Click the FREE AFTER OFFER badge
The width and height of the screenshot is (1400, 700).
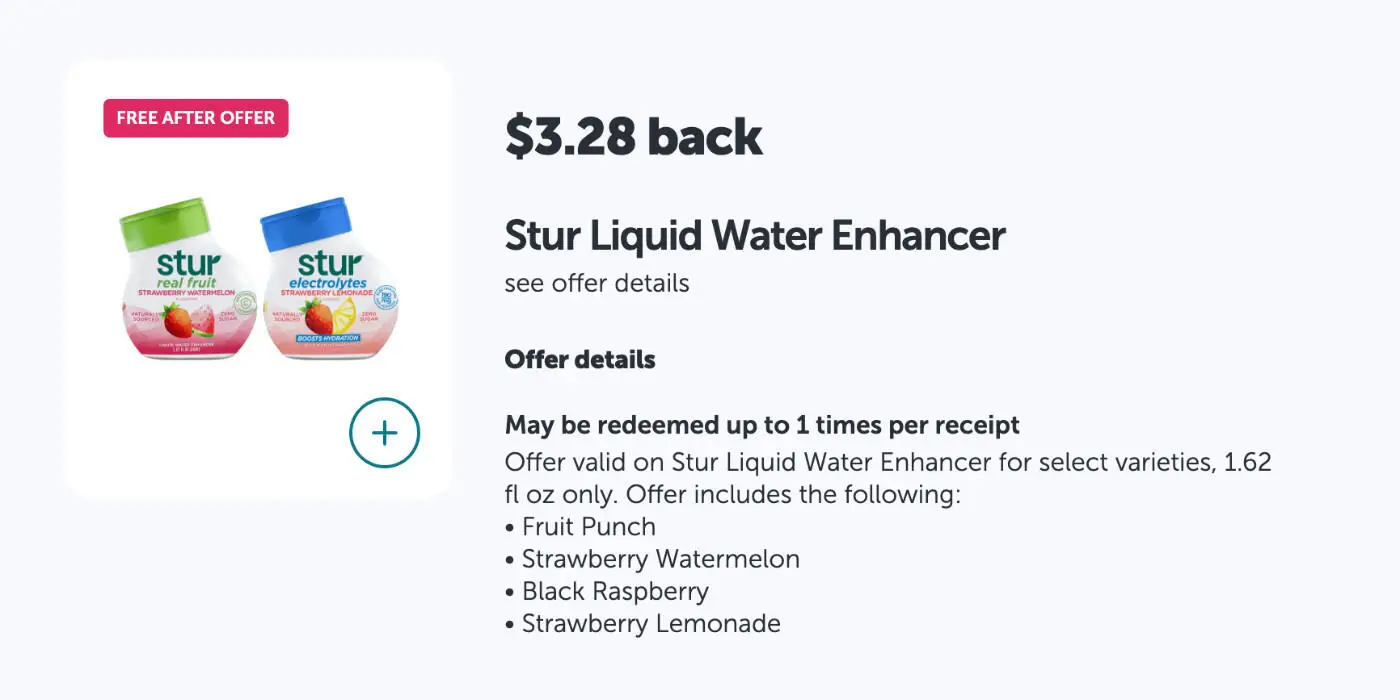[196, 118]
